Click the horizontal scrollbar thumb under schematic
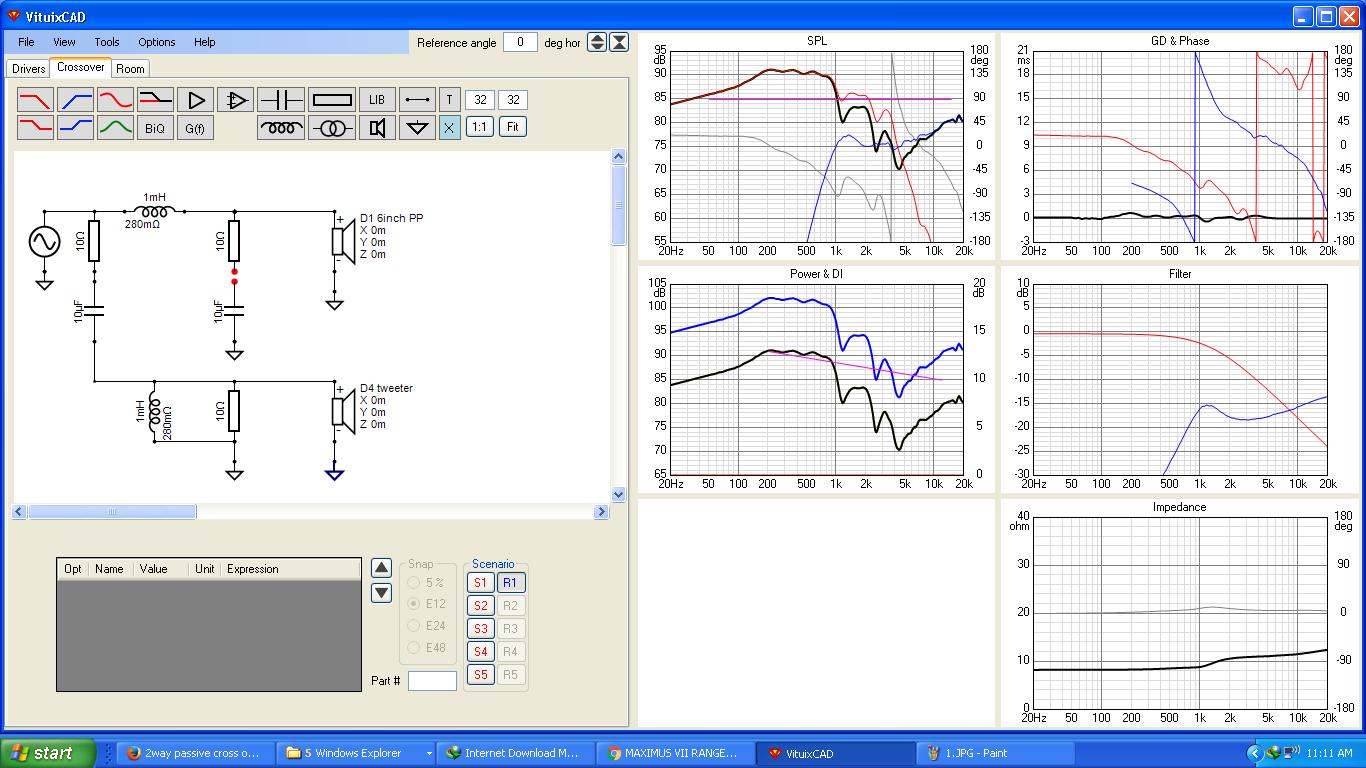The width and height of the screenshot is (1366, 768). pos(112,512)
